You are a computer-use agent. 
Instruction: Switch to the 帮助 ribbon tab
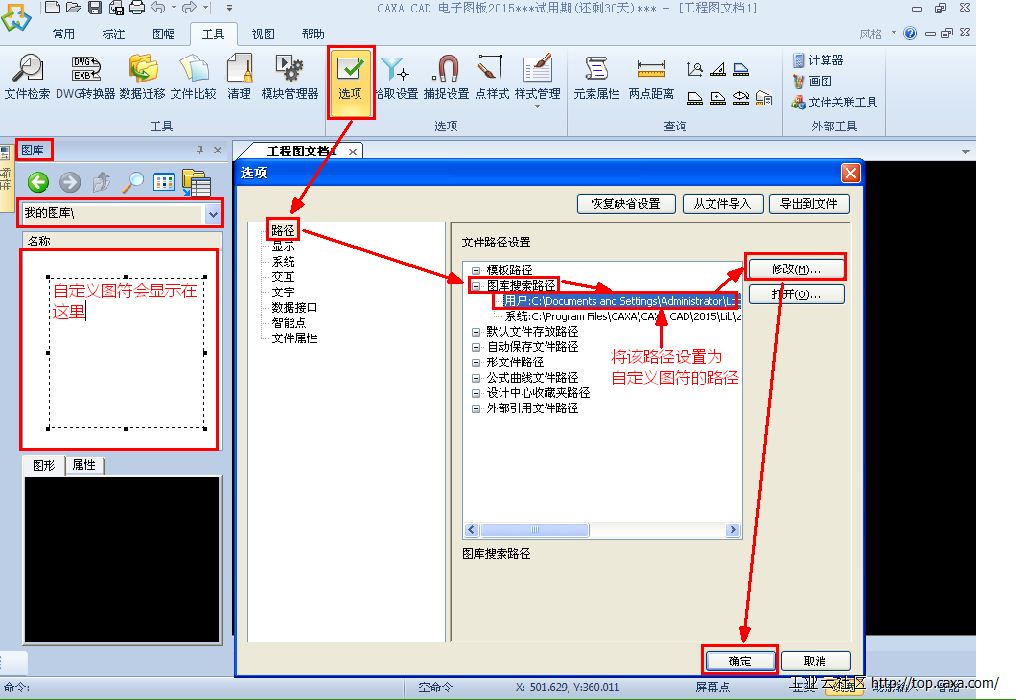(313, 34)
